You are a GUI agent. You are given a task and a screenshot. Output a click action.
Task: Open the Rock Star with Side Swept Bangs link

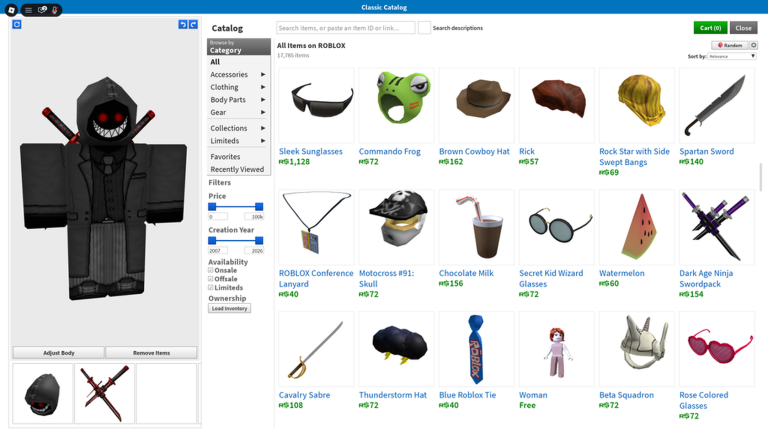[x=634, y=157]
